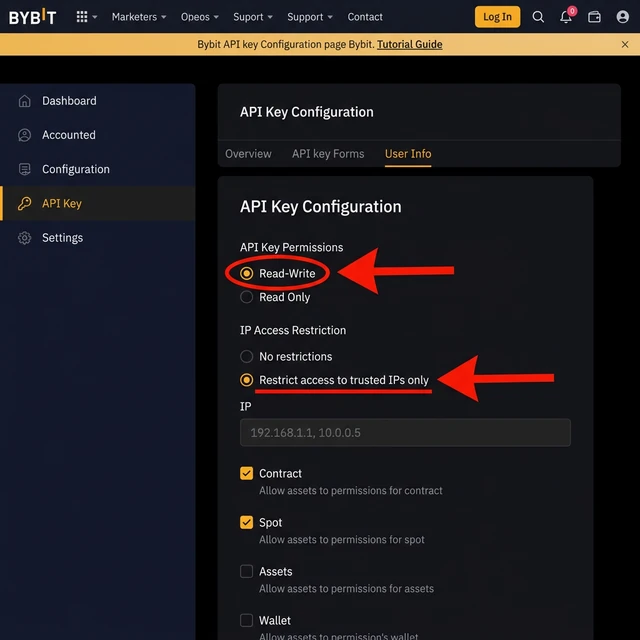Click the Assets permission label
The width and height of the screenshot is (640, 640).
(276, 571)
